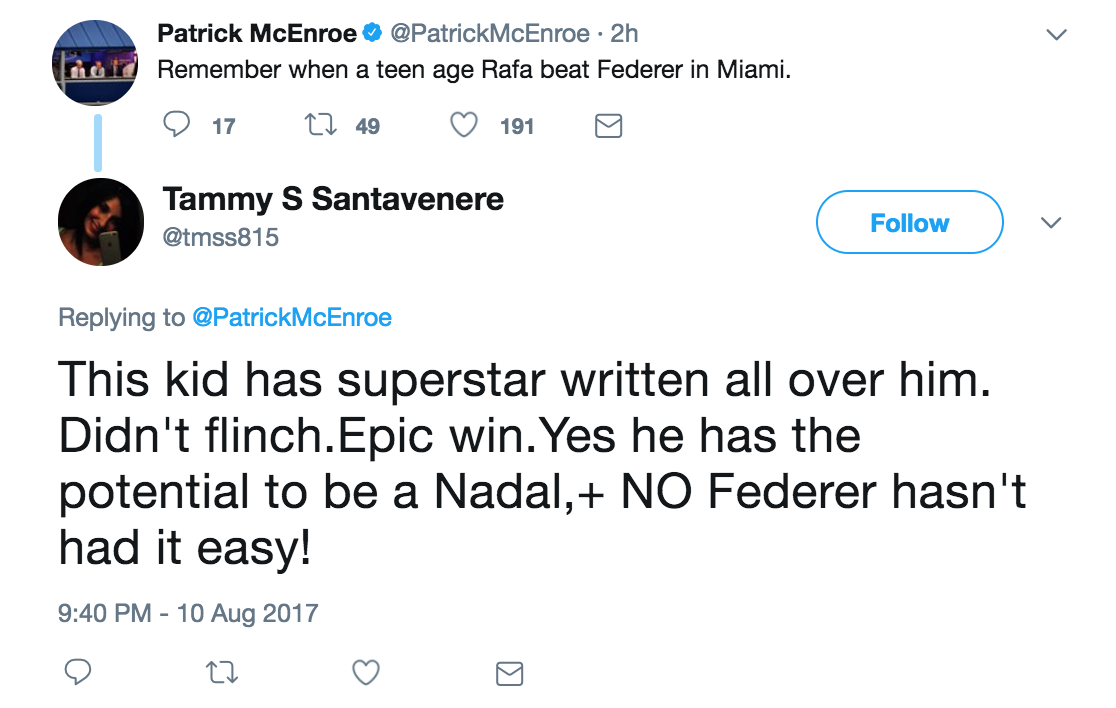Image resolution: width=1116 pixels, height=708 pixels.
Task: Open the 9:40 PM - 10 Aug 2017 timestamp
Action: 188,612
